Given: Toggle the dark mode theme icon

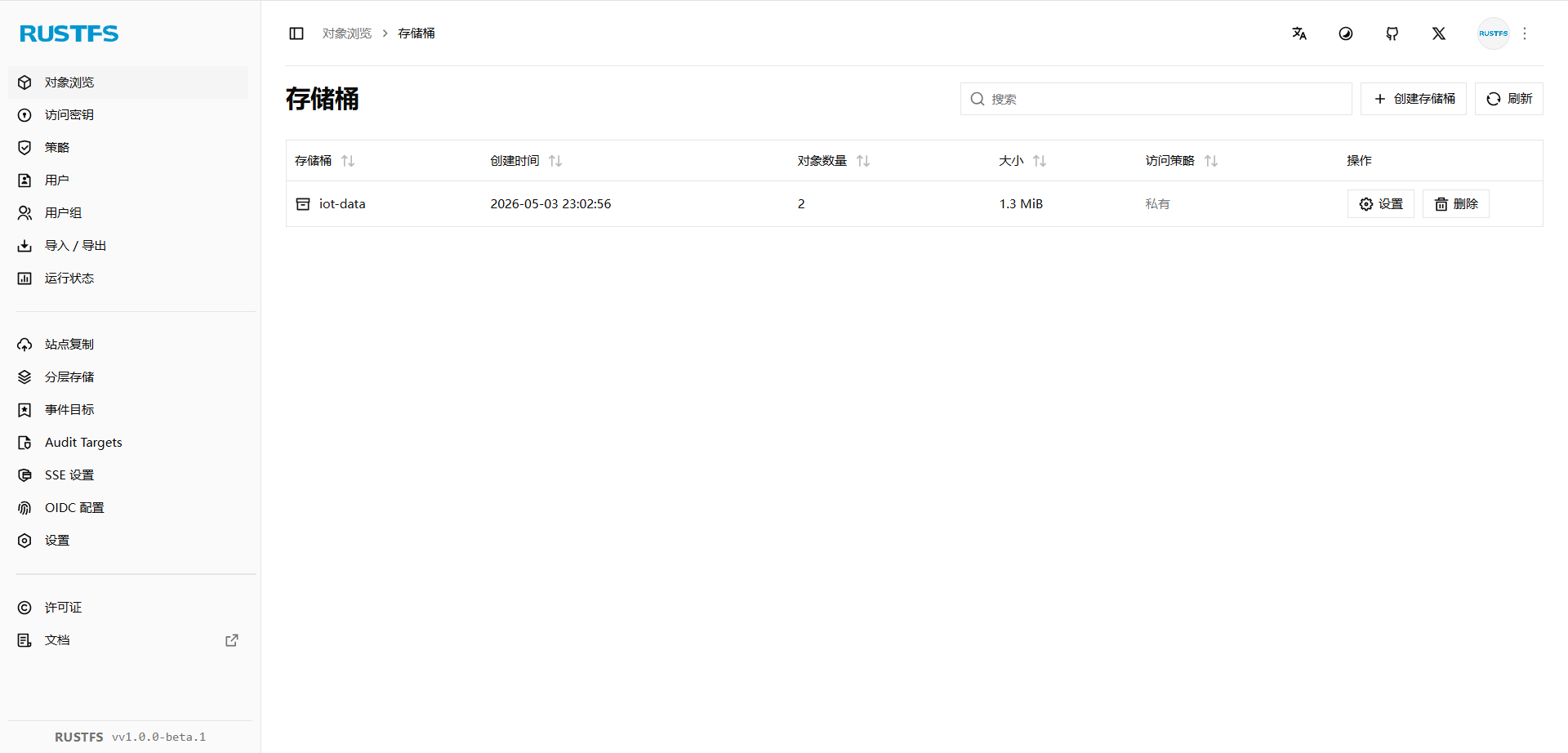Looking at the screenshot, I should [x=1346, y=33].
